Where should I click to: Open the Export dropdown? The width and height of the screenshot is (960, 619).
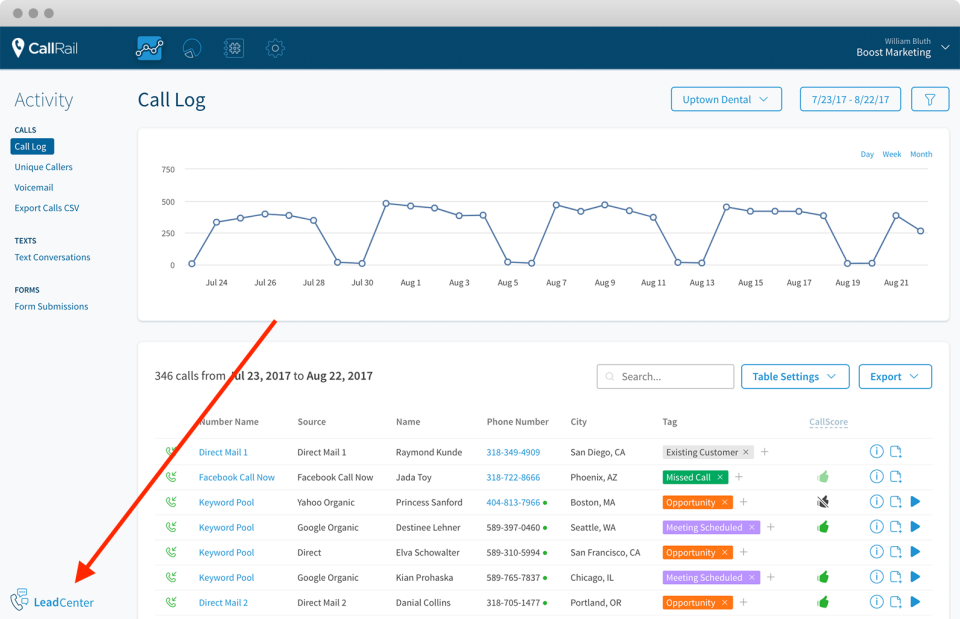tap(895, 377)
